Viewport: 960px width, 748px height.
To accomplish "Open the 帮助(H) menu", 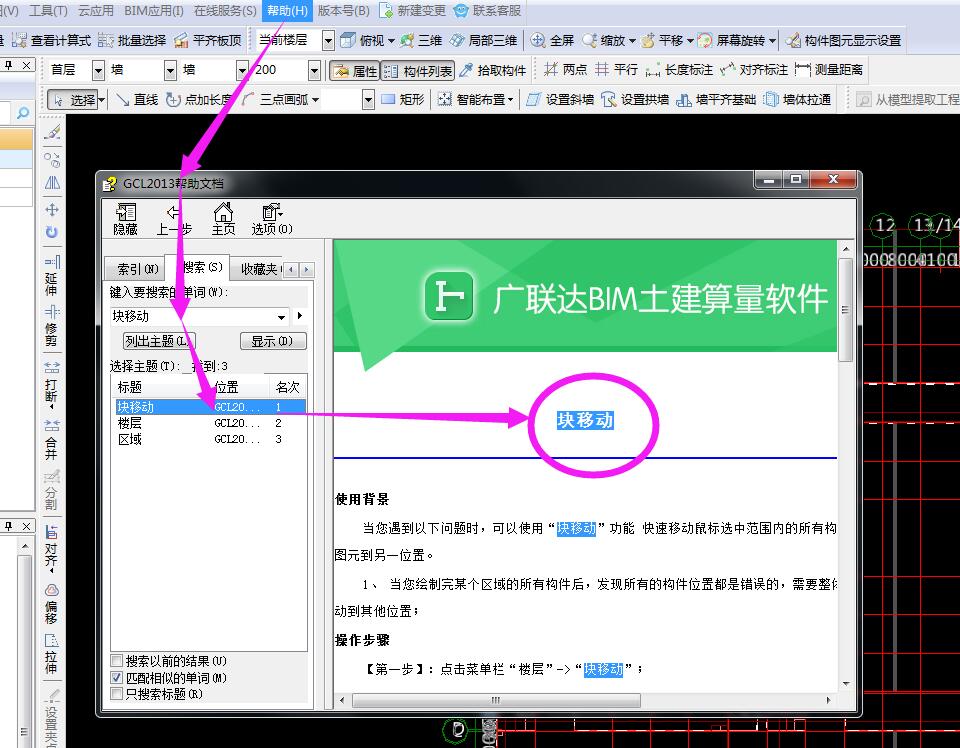I will tap(287, 10).
